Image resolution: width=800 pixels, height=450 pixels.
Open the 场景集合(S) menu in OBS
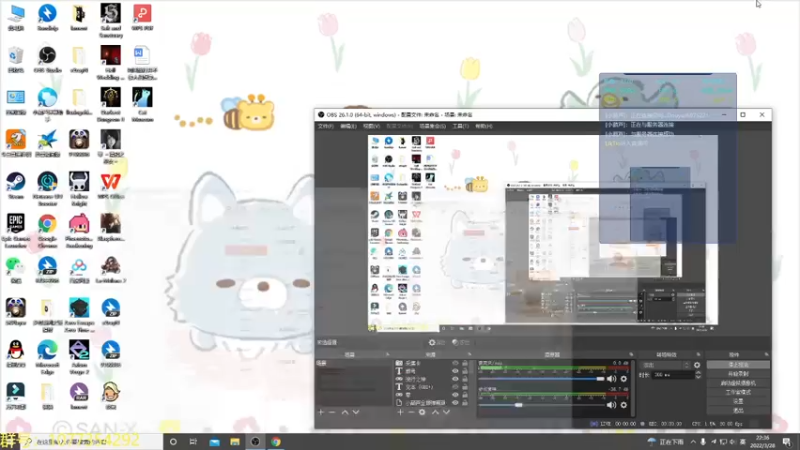point(432,126)
